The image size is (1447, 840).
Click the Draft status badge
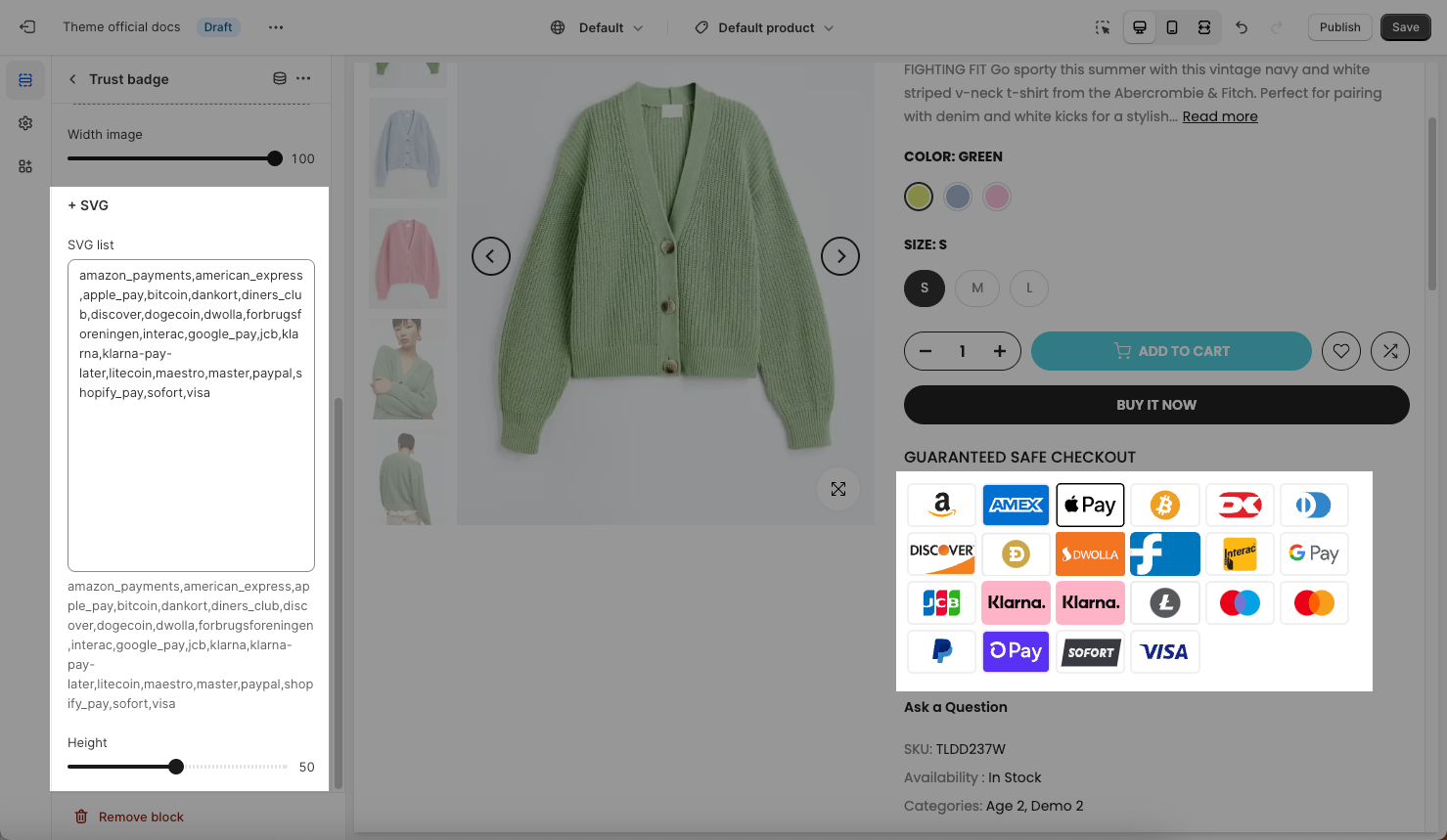218,27
